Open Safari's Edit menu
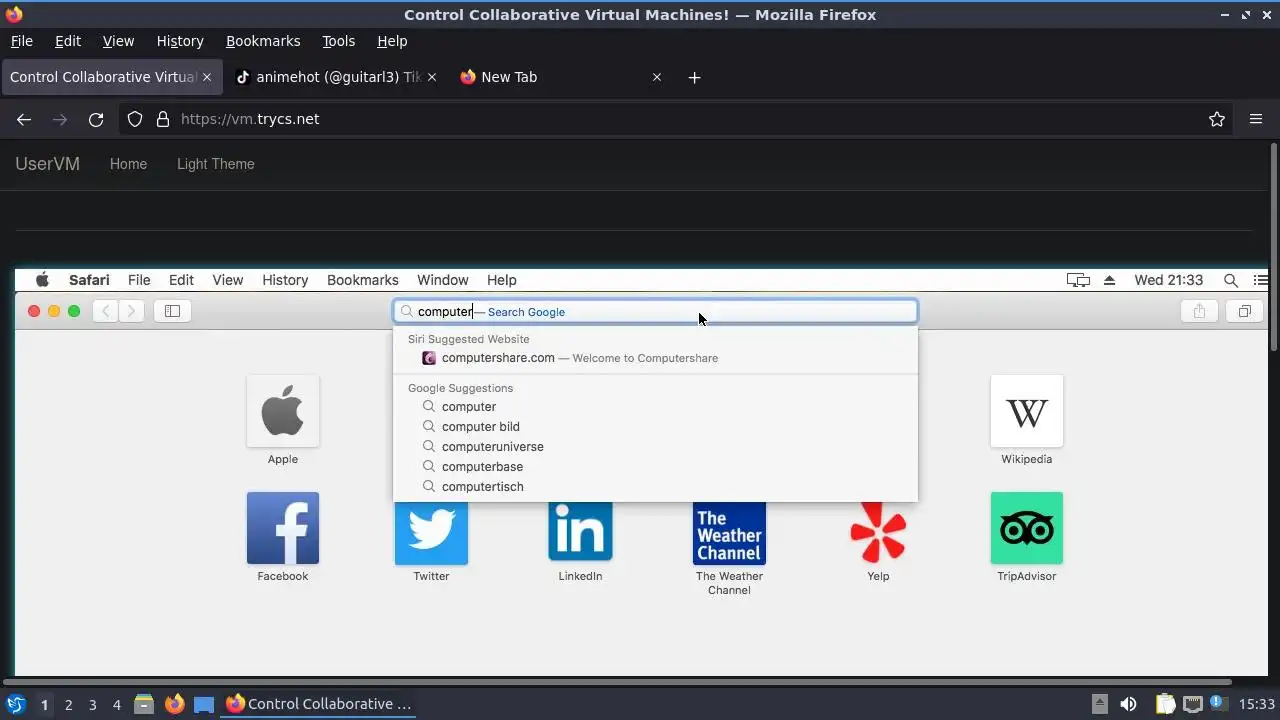 pos(181,280)
